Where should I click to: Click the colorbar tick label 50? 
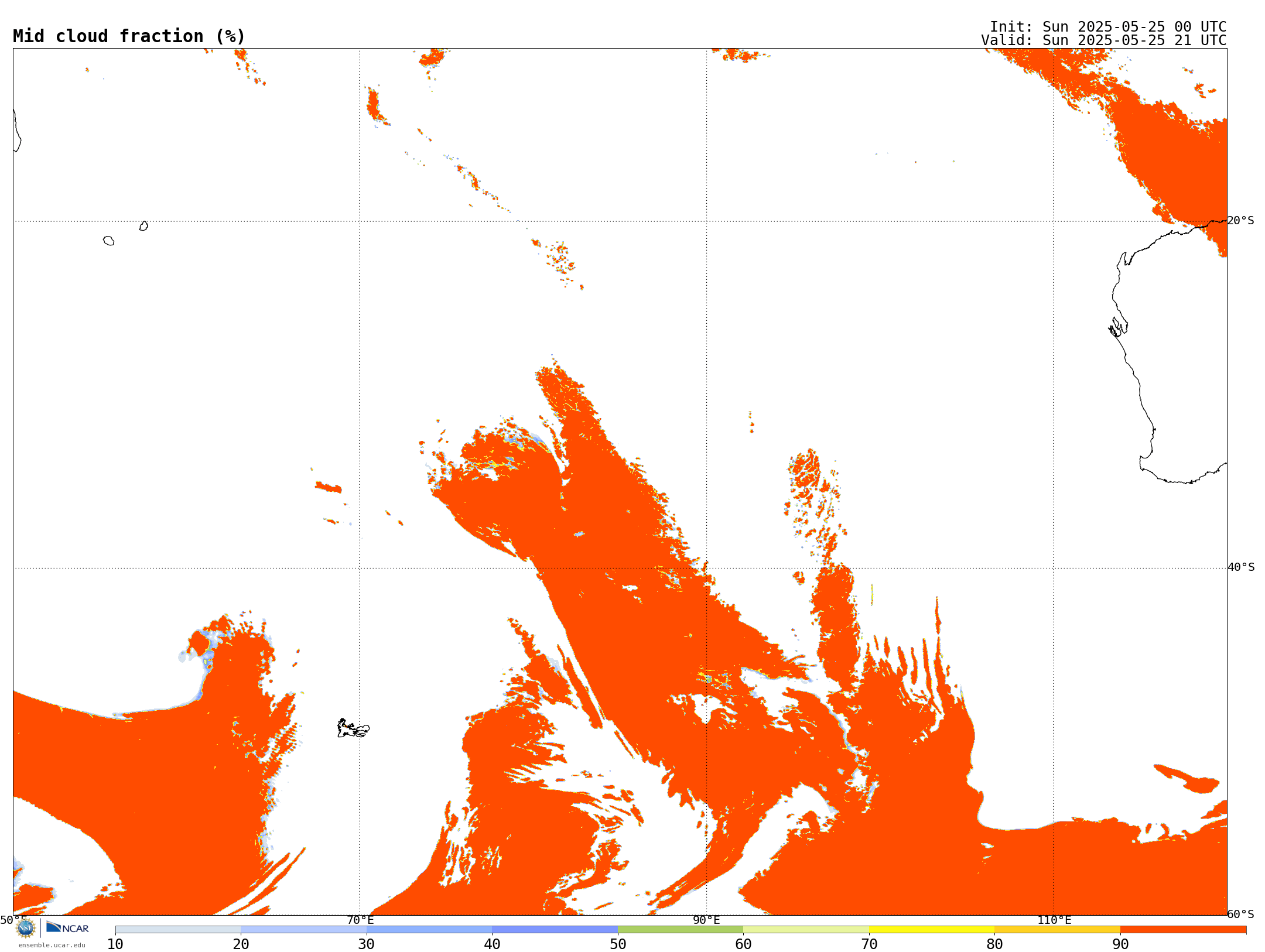[618, 944]
